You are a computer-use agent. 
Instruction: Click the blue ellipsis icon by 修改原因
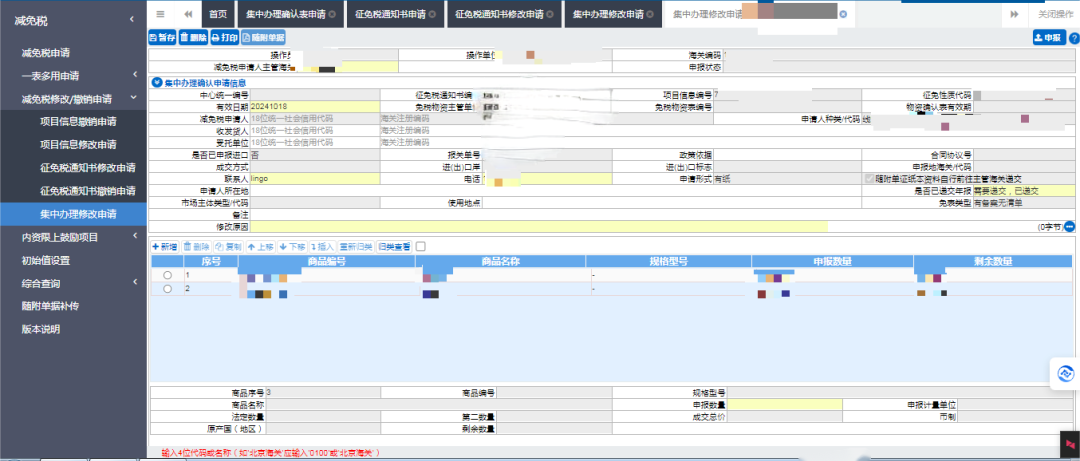click(1069, 227)
